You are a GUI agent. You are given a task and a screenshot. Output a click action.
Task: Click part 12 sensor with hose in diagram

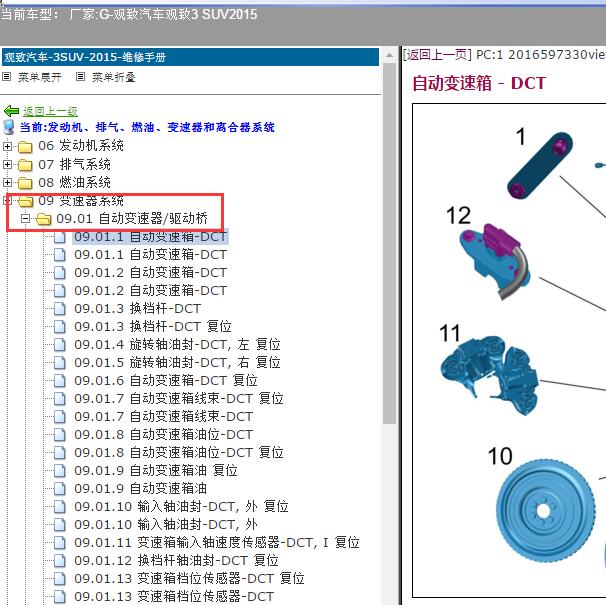[x=495, y=262]
